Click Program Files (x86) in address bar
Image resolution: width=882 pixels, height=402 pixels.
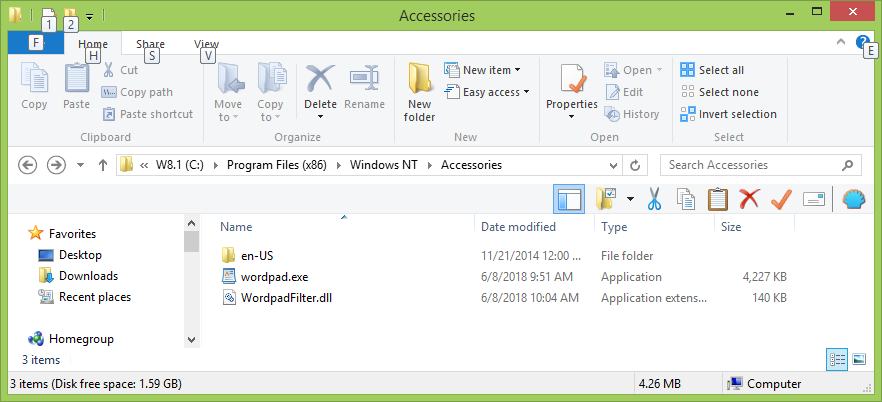tap(277, 165)
